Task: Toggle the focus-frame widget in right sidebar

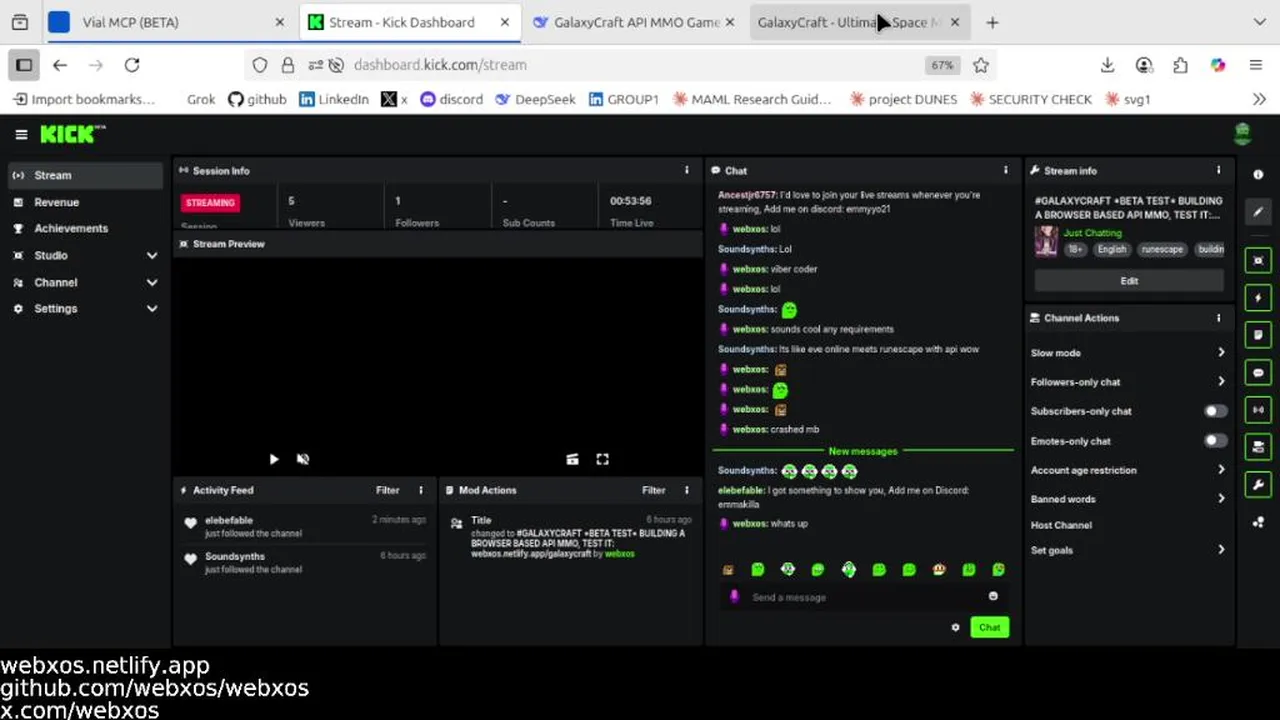Action: click(1258, 260)
